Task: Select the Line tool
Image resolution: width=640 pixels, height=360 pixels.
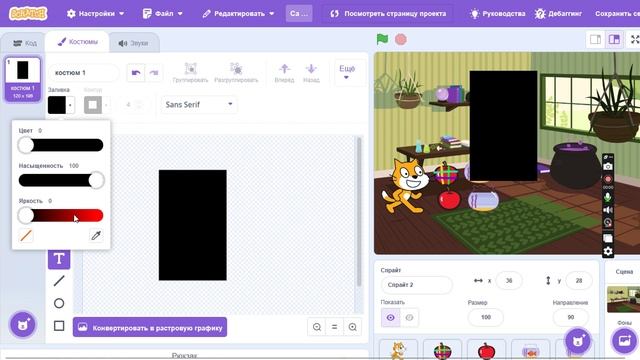Action: [x=59, y=281]
